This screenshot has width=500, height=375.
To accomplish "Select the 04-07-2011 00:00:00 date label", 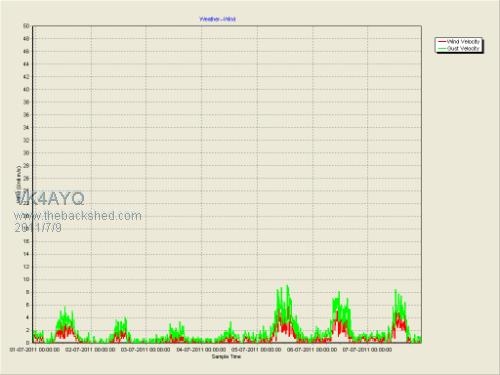I will tap(201, 350).
